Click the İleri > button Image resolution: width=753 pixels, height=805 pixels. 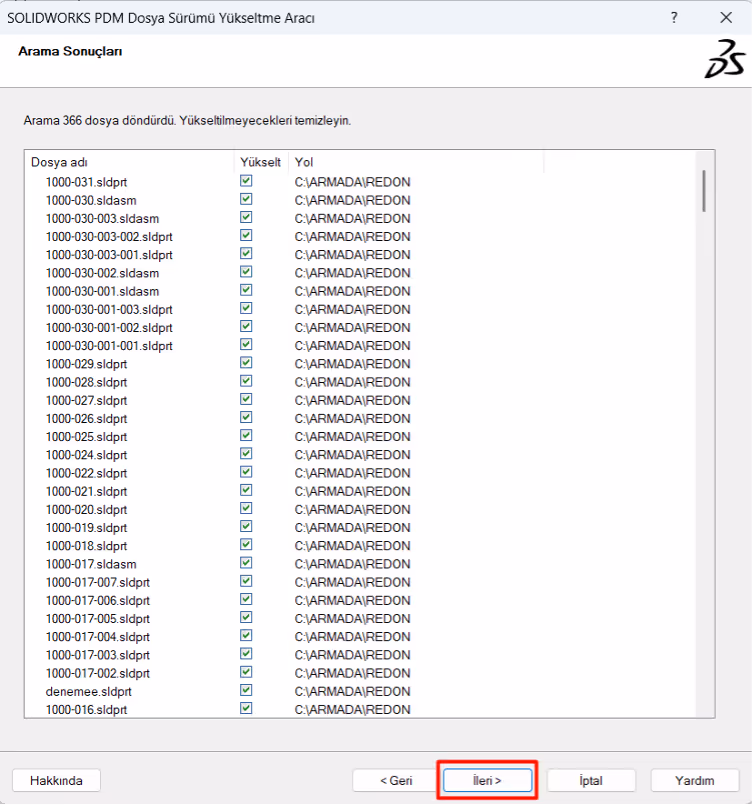click(x=487, y=780)
